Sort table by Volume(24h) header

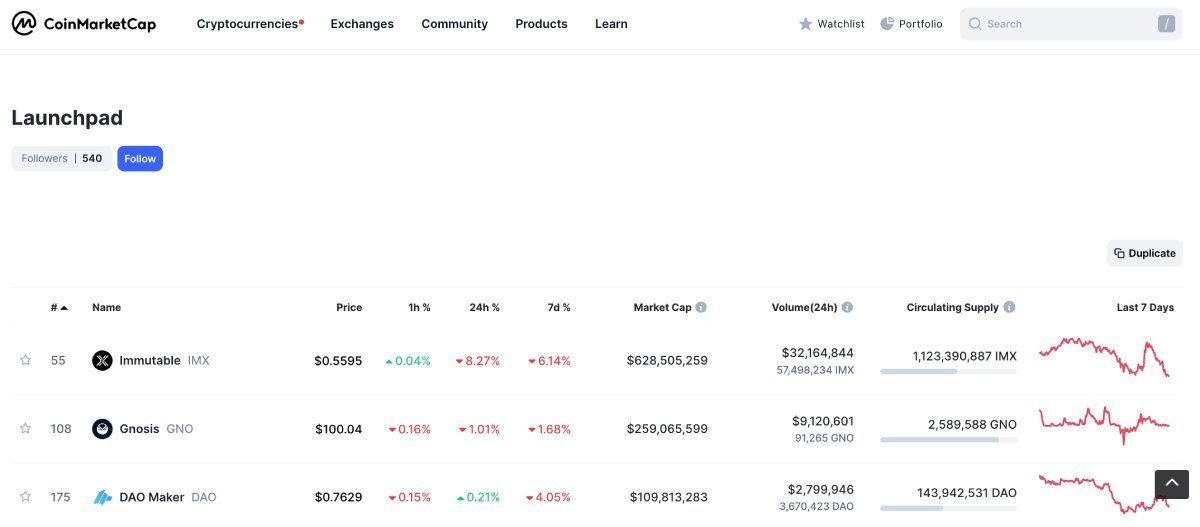click(x=804, y=307)
